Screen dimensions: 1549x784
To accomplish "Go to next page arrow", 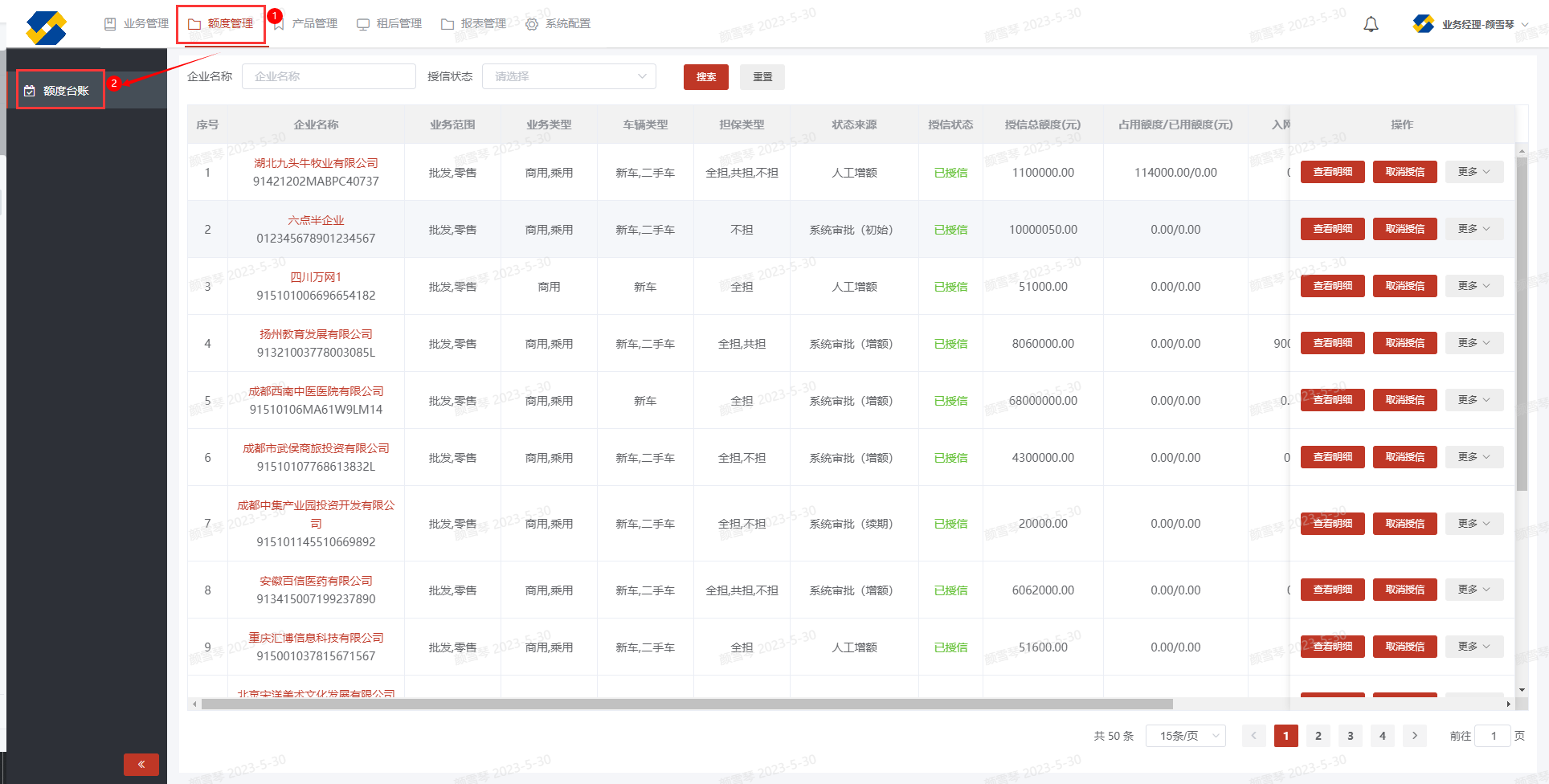I will [1414, 735].
